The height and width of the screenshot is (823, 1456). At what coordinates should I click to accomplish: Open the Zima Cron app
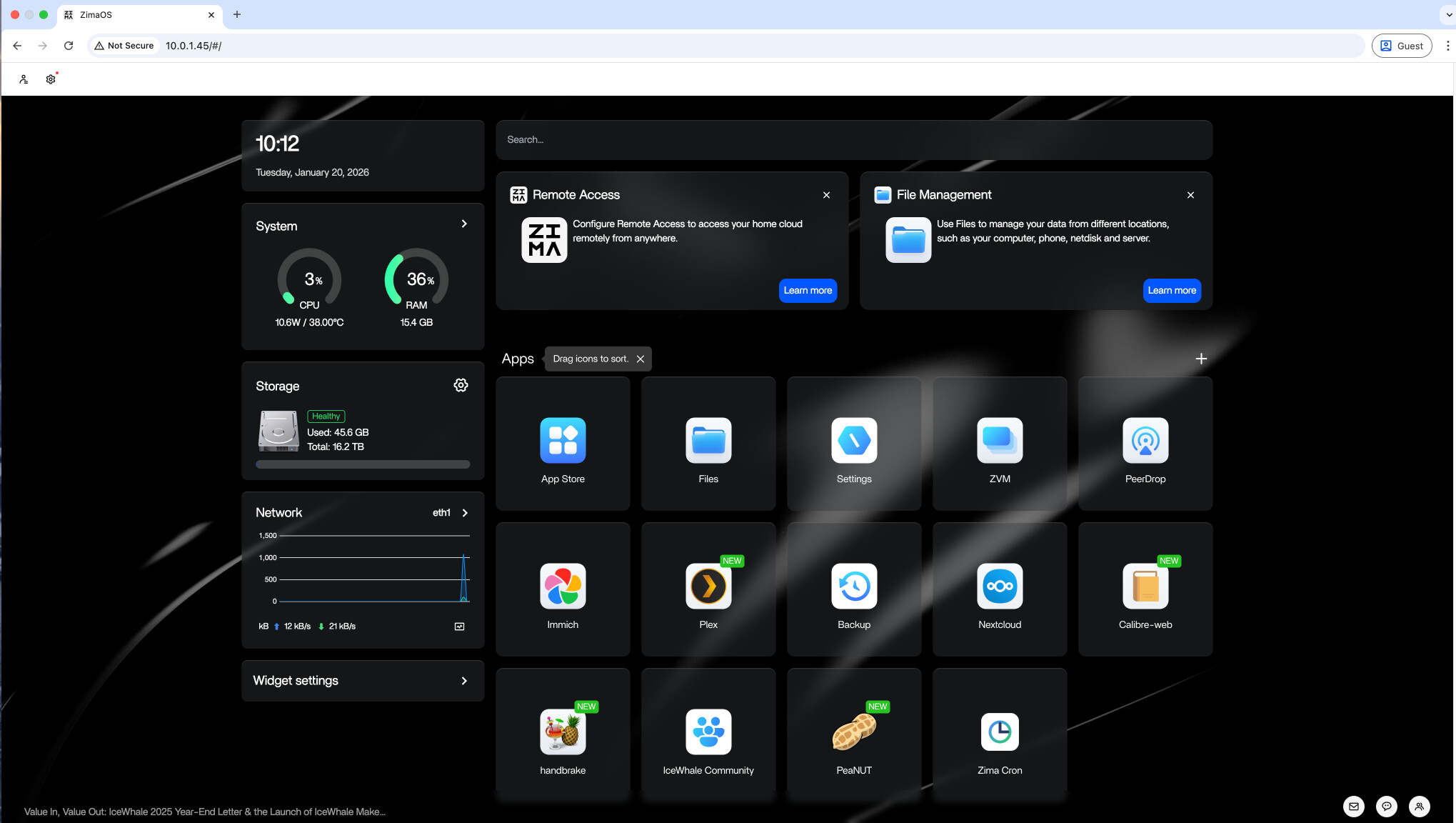(x=999, y=732)
